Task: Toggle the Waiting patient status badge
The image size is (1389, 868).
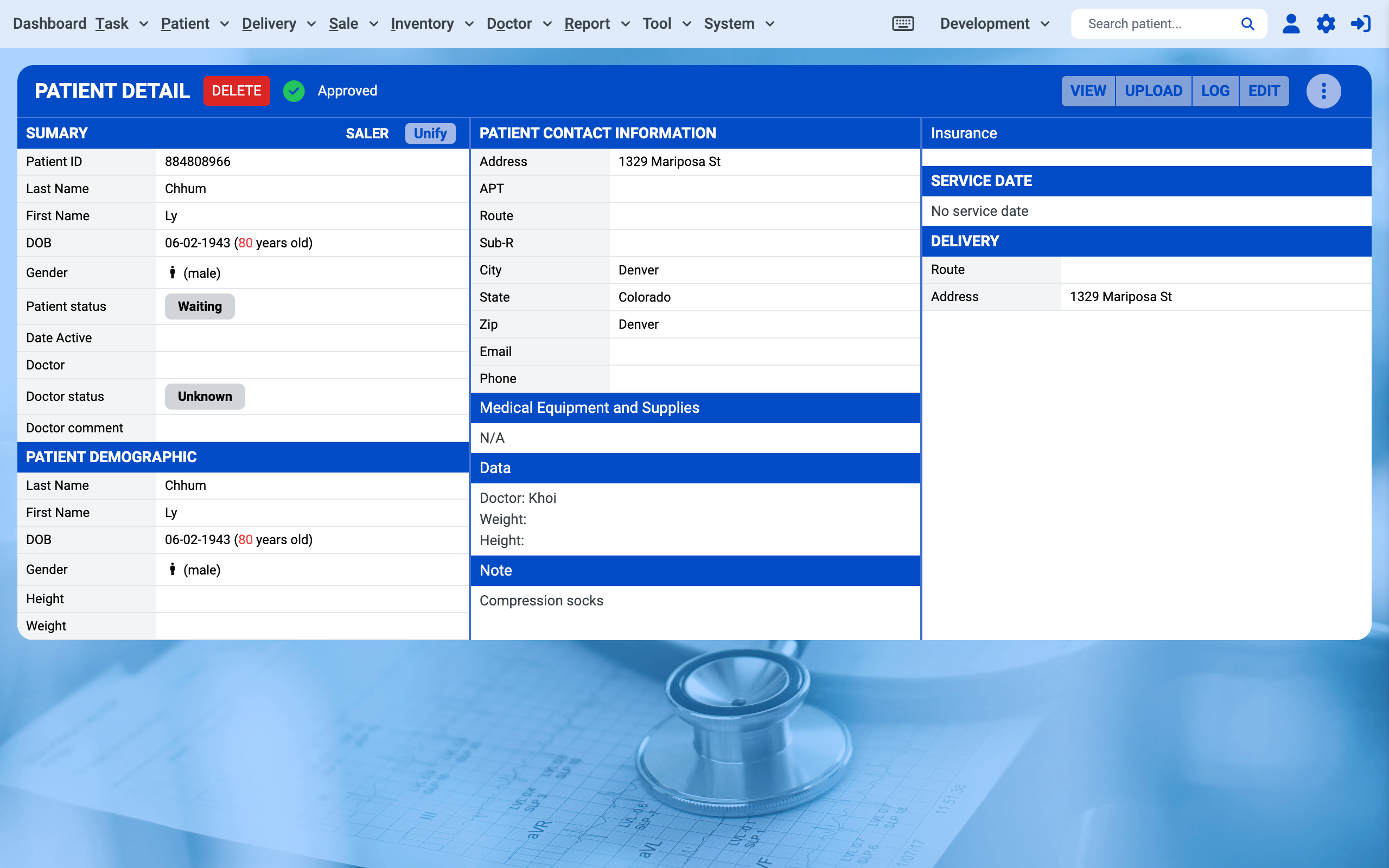Action: [199, 306]
